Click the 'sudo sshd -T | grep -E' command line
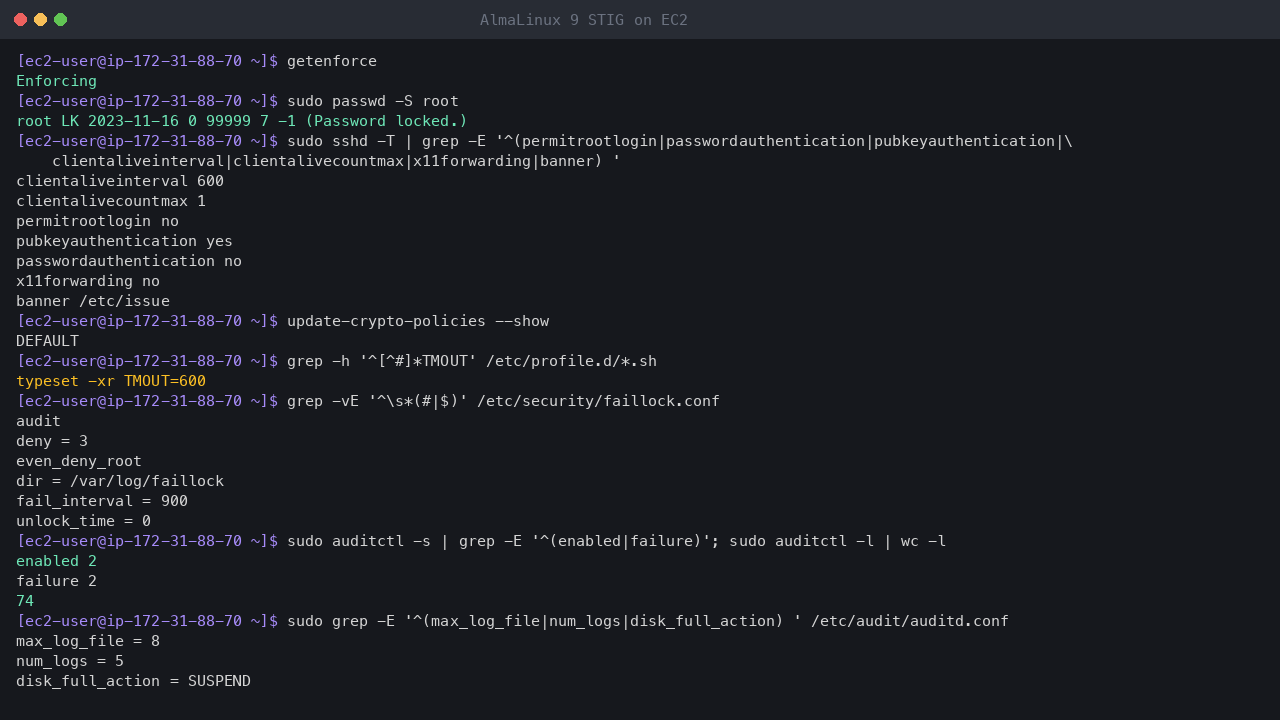Image resolution: width=1280 pixels, height=720 pixels. pos(680,141)
